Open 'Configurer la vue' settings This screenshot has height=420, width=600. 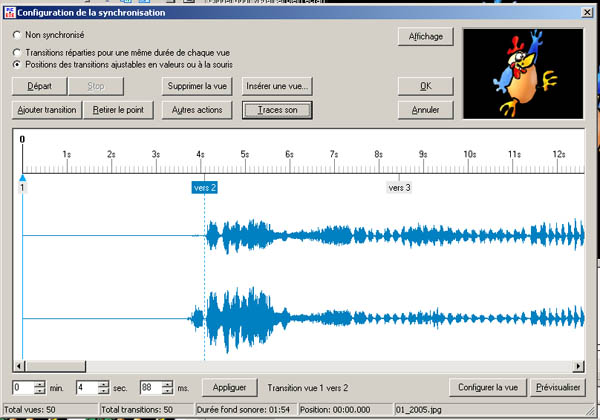pyautogui.click(x=488, y=387)
